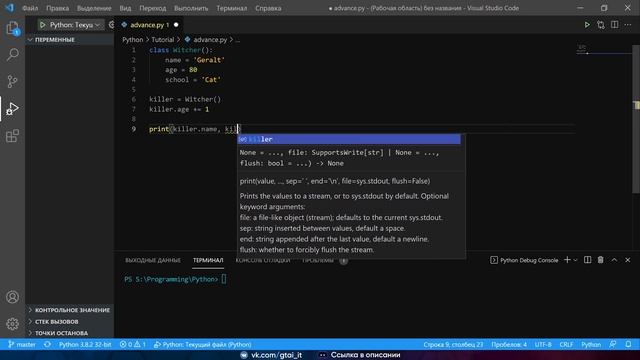Click the master branch status item
The image size is (640, 360).
click(x=22, y=344)
